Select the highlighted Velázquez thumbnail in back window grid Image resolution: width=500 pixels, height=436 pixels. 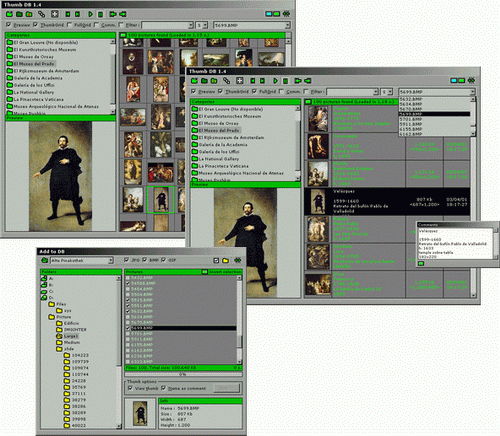[x=161, y=200]
